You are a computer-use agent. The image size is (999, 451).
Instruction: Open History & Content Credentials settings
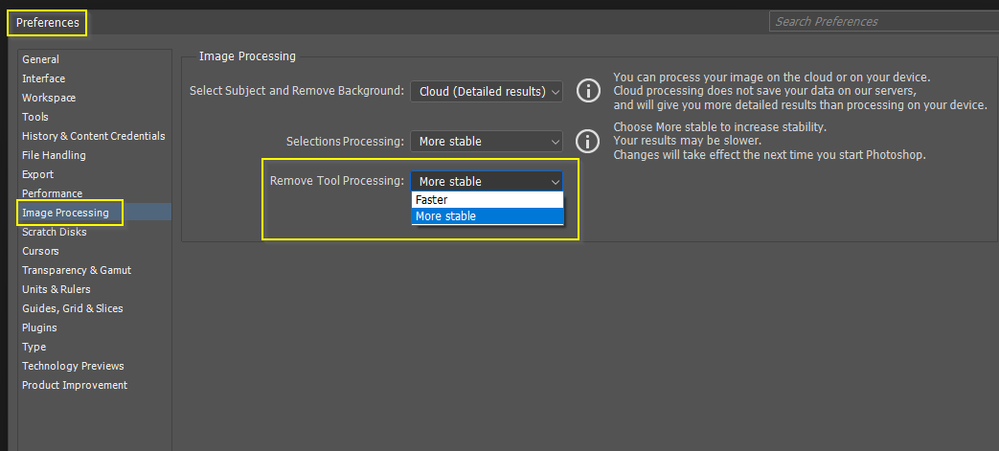pos(94,136)
